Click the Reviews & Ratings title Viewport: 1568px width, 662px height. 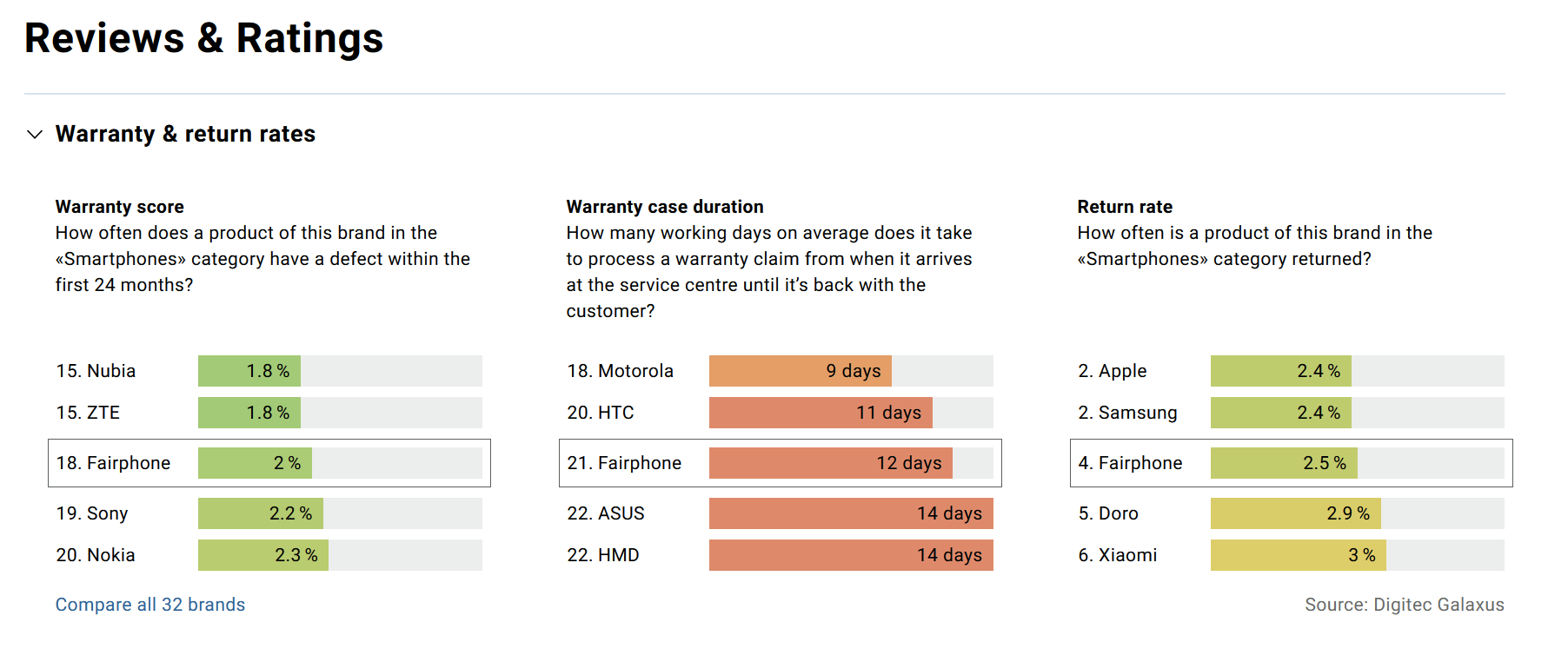pyautogui.click(x=203, y=38)
